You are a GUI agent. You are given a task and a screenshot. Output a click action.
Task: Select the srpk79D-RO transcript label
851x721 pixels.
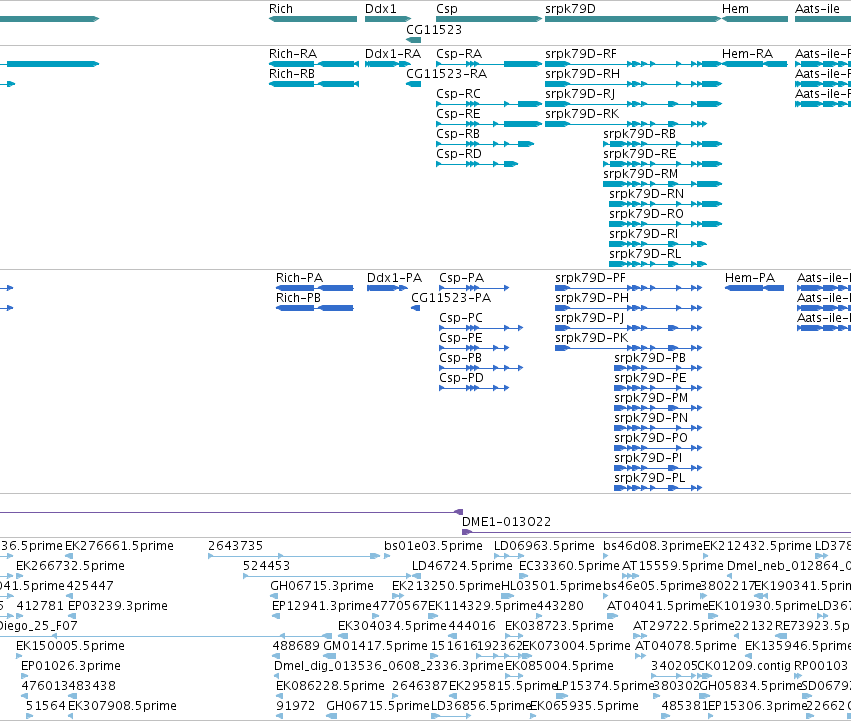point(646,214)
